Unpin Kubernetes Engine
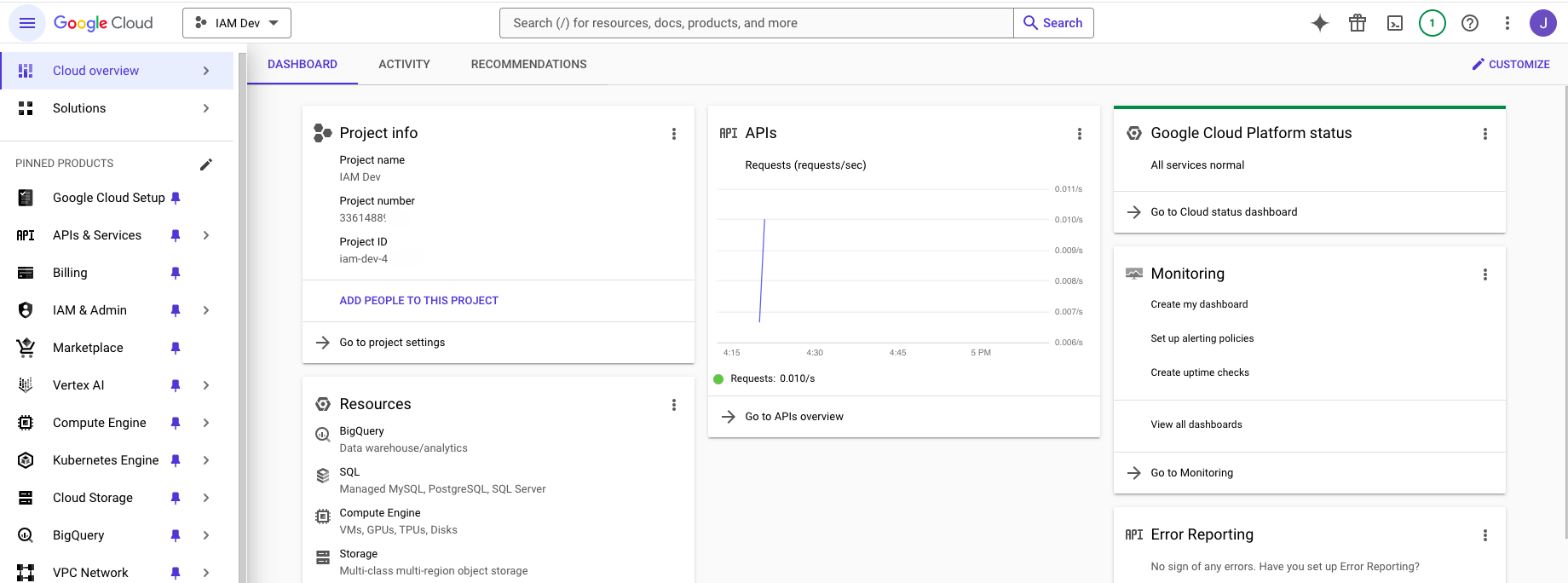Viewport: 1568px width, 583px height. 176,460
